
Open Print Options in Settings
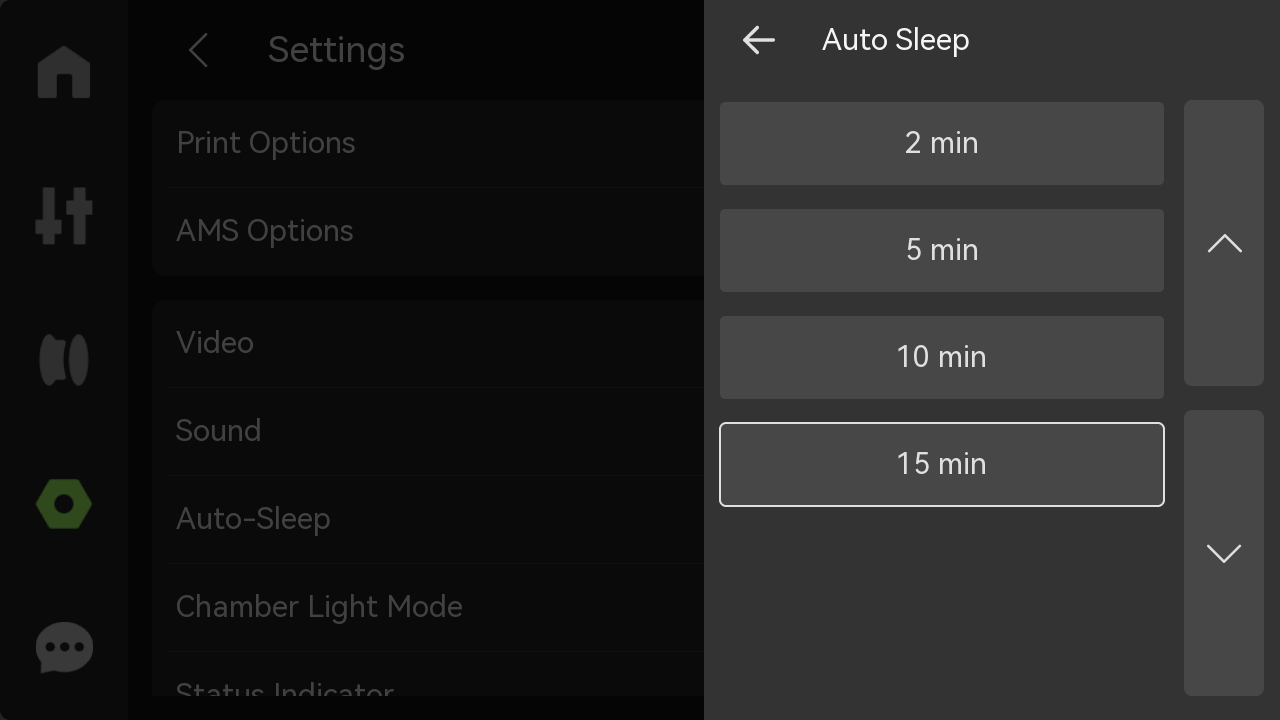pos(428,143)
